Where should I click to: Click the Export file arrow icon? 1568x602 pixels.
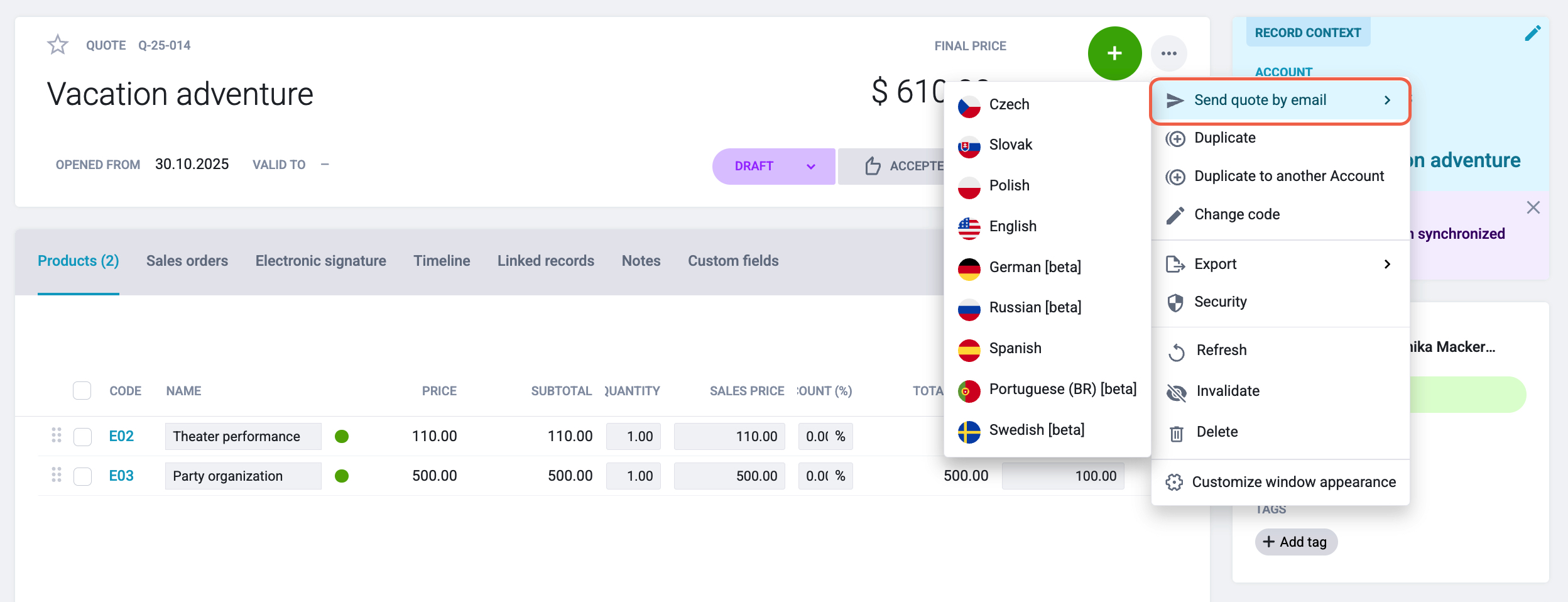[1175, 264]
